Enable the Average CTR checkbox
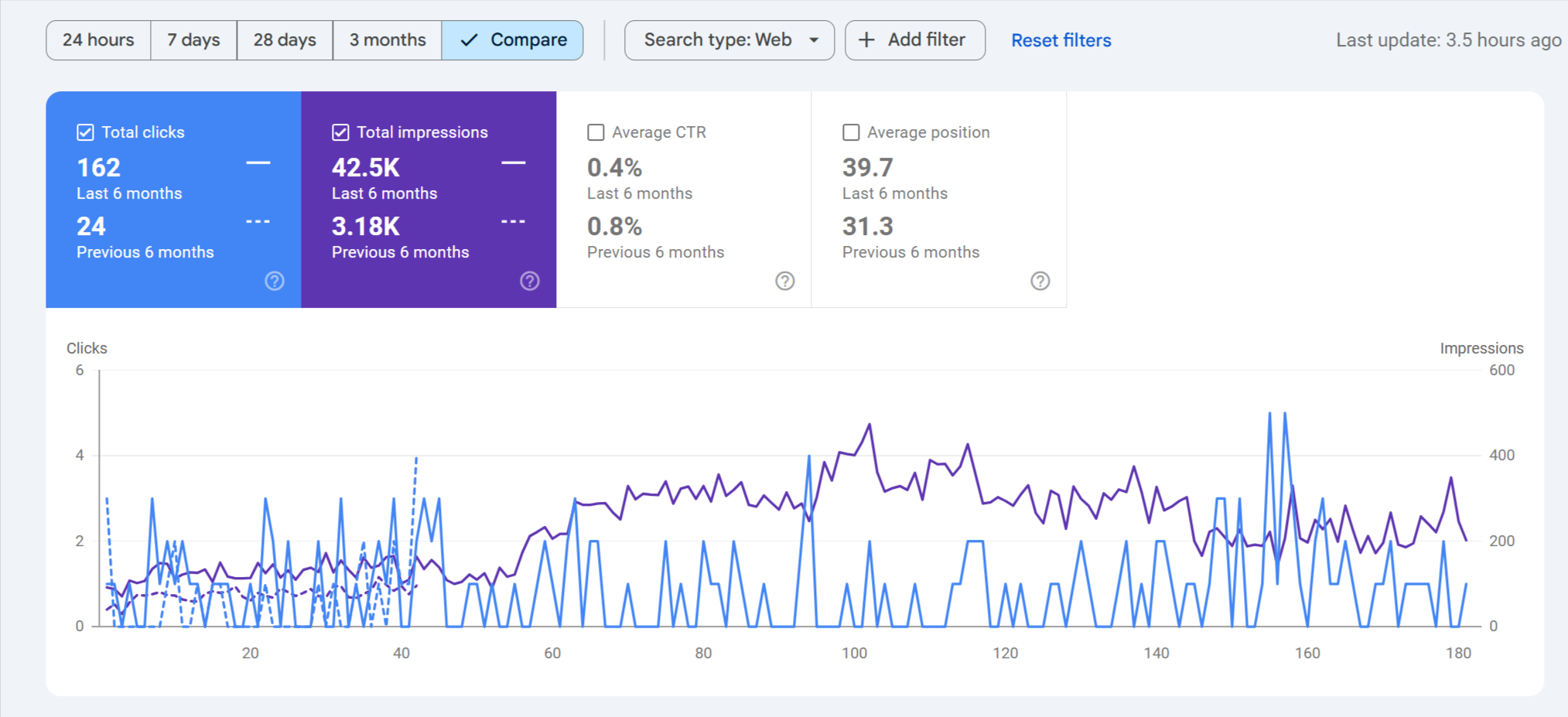 click(x=596, y=132)
